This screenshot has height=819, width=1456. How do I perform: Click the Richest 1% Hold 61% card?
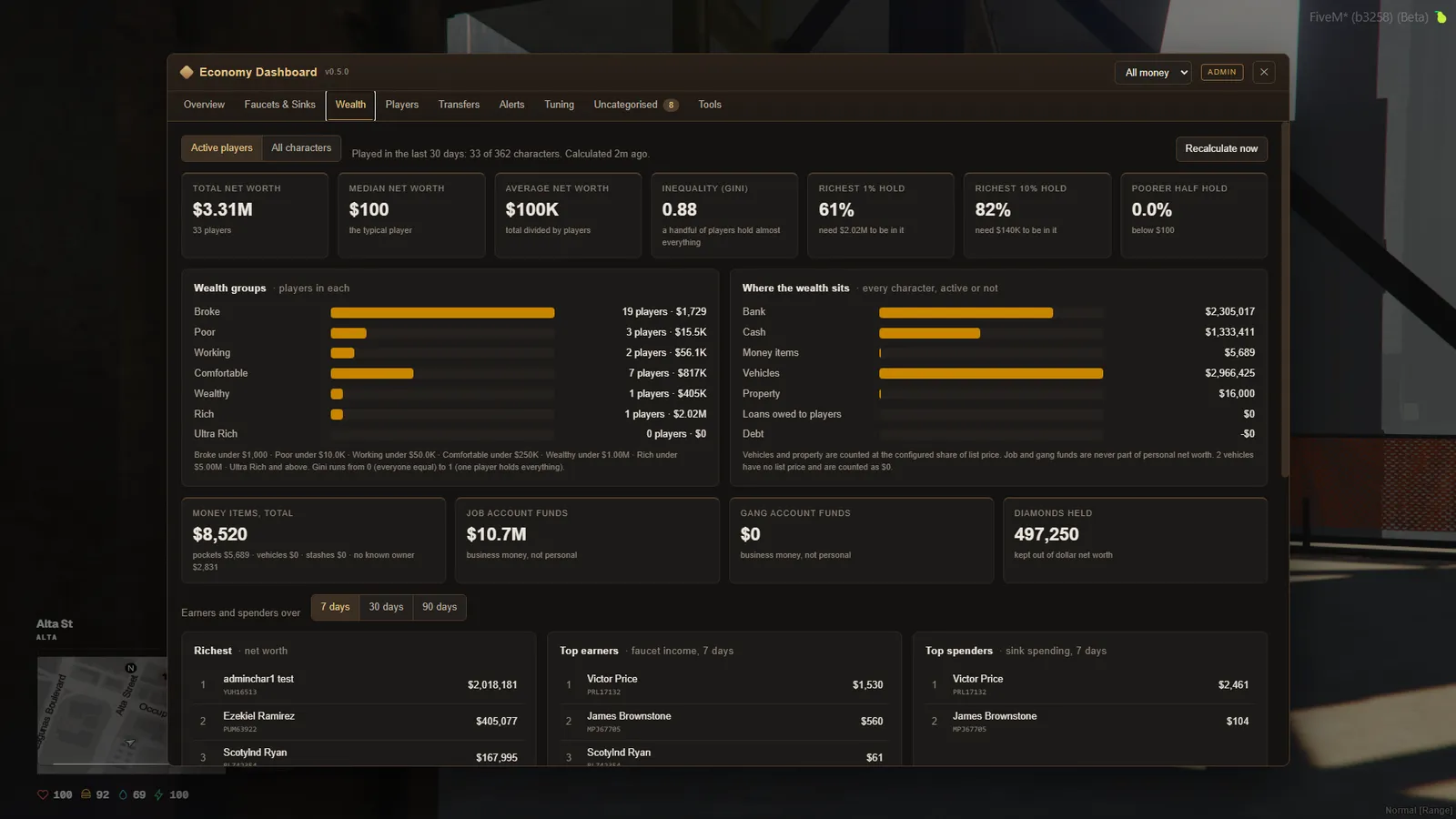tap(881, 215)
